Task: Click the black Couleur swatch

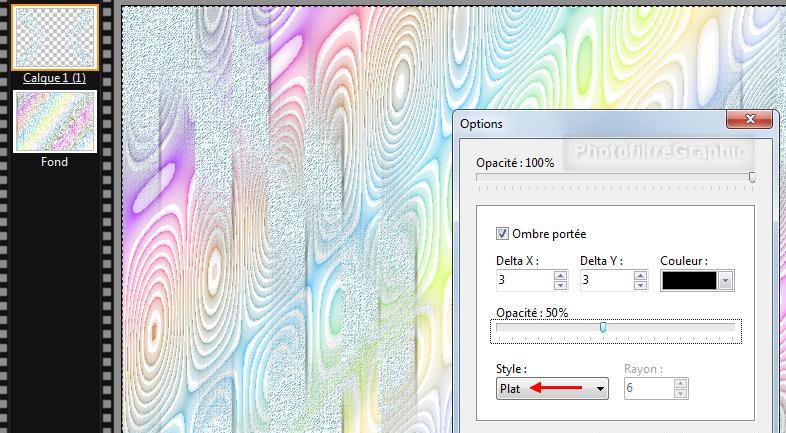Action: (x=690, y=281)
